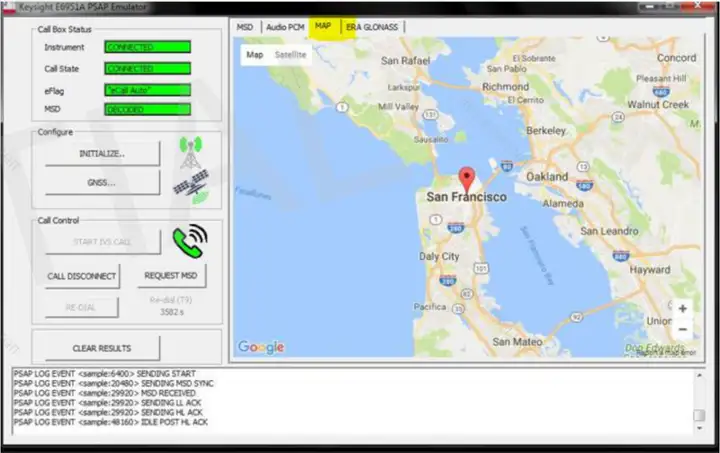Click the Highway 92 marker near San Mateo bridge

click(x=577, y=317)
